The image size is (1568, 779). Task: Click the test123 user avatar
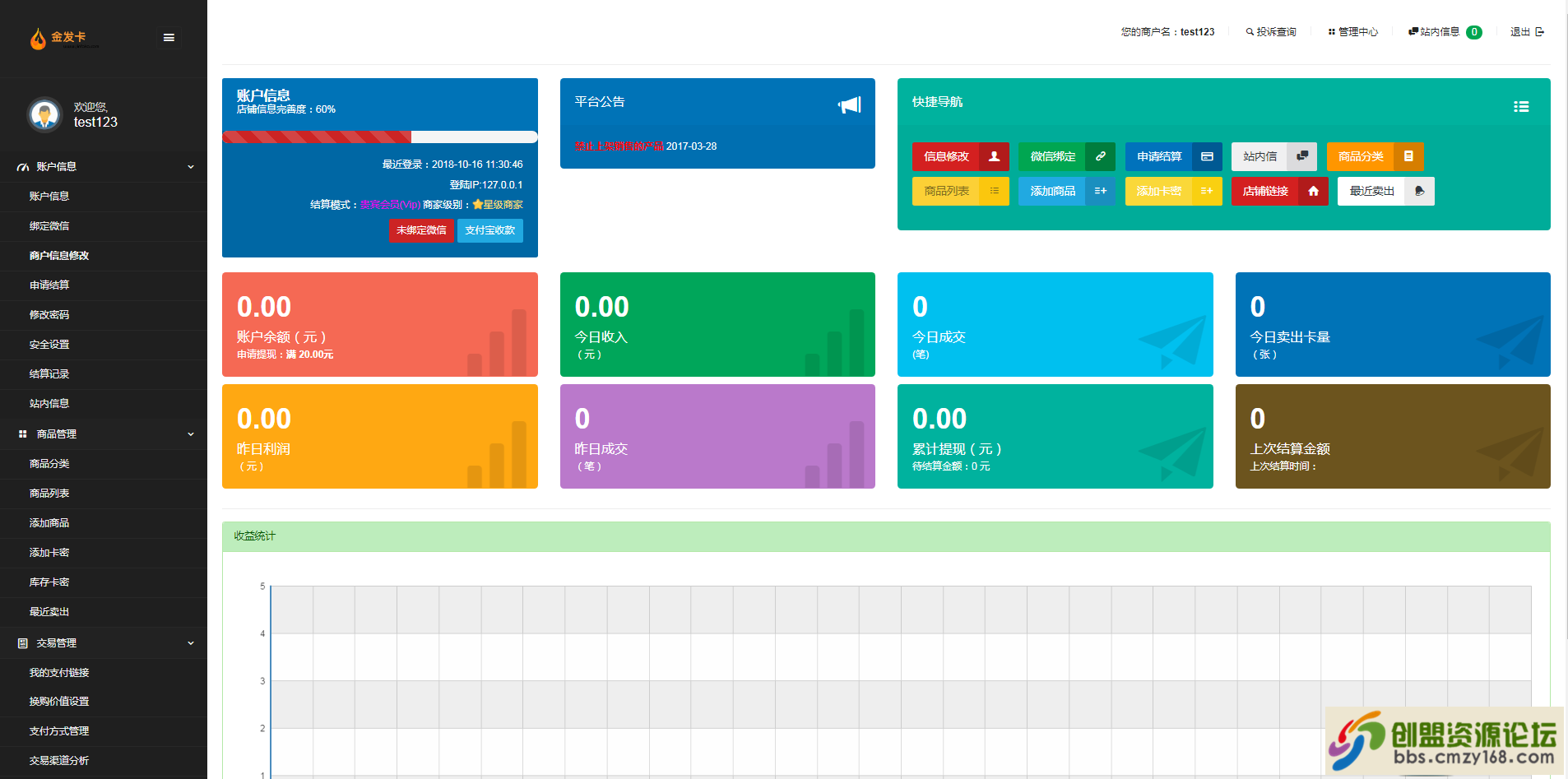pyautogui.click(x=44, y=114)
